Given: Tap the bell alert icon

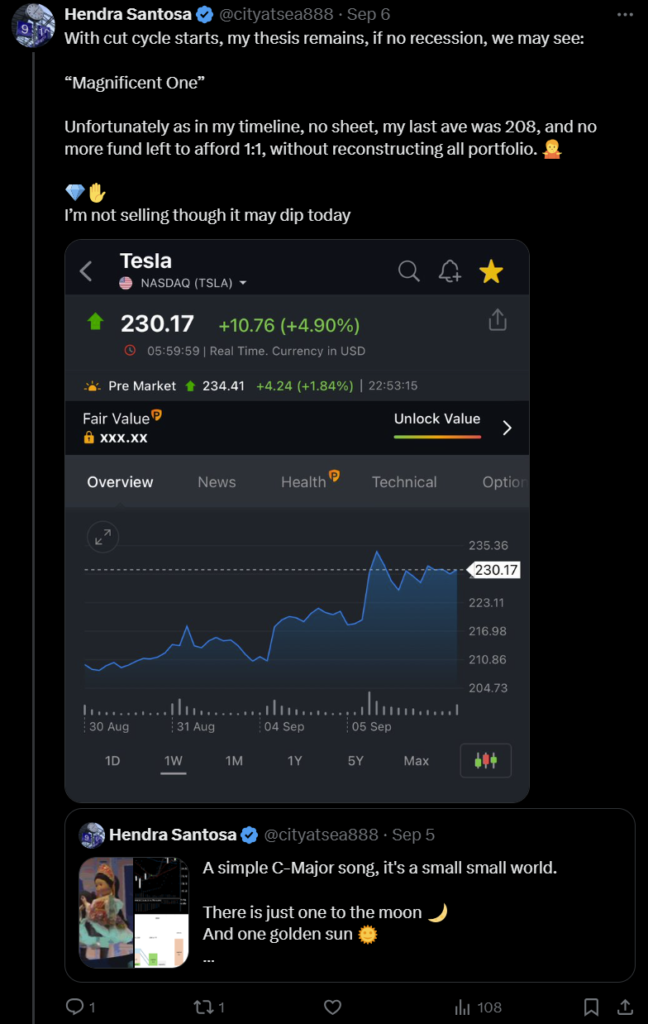Looking at the screenshot, I should (450, 270).
